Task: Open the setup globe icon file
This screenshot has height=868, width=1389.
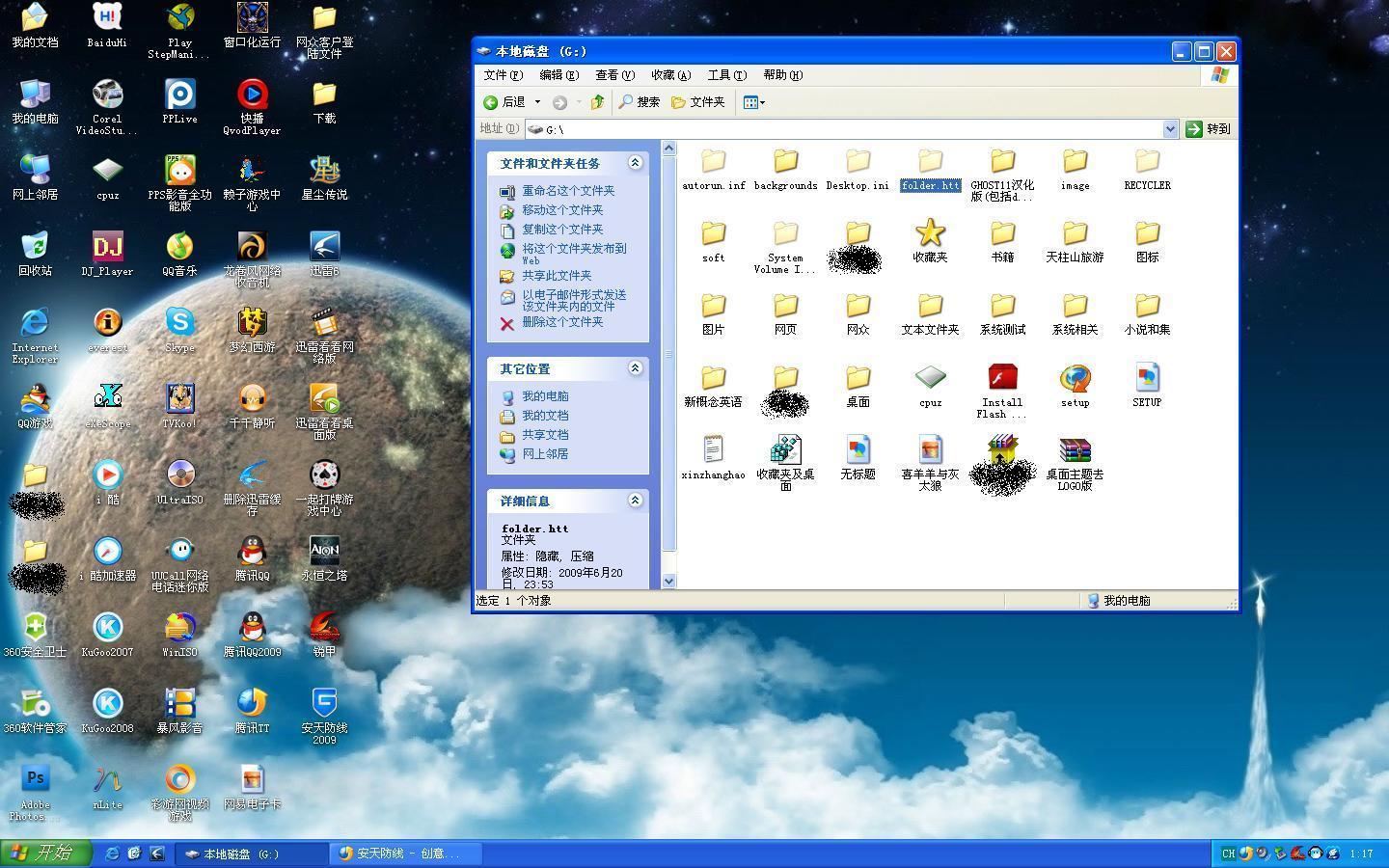Action: coord(1075,386)
